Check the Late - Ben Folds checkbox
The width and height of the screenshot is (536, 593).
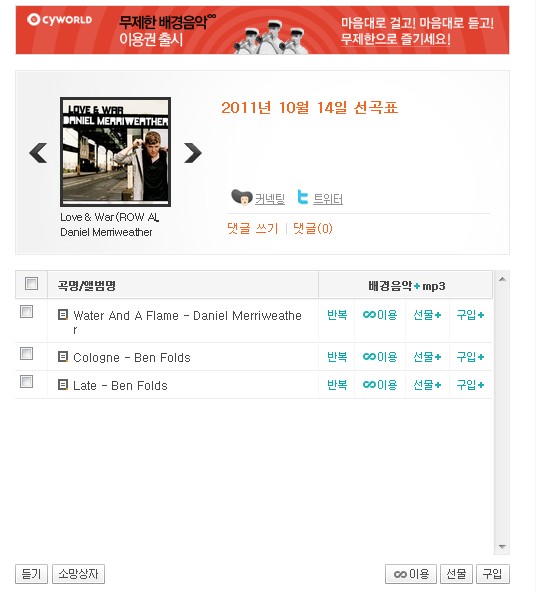point(26,382)
